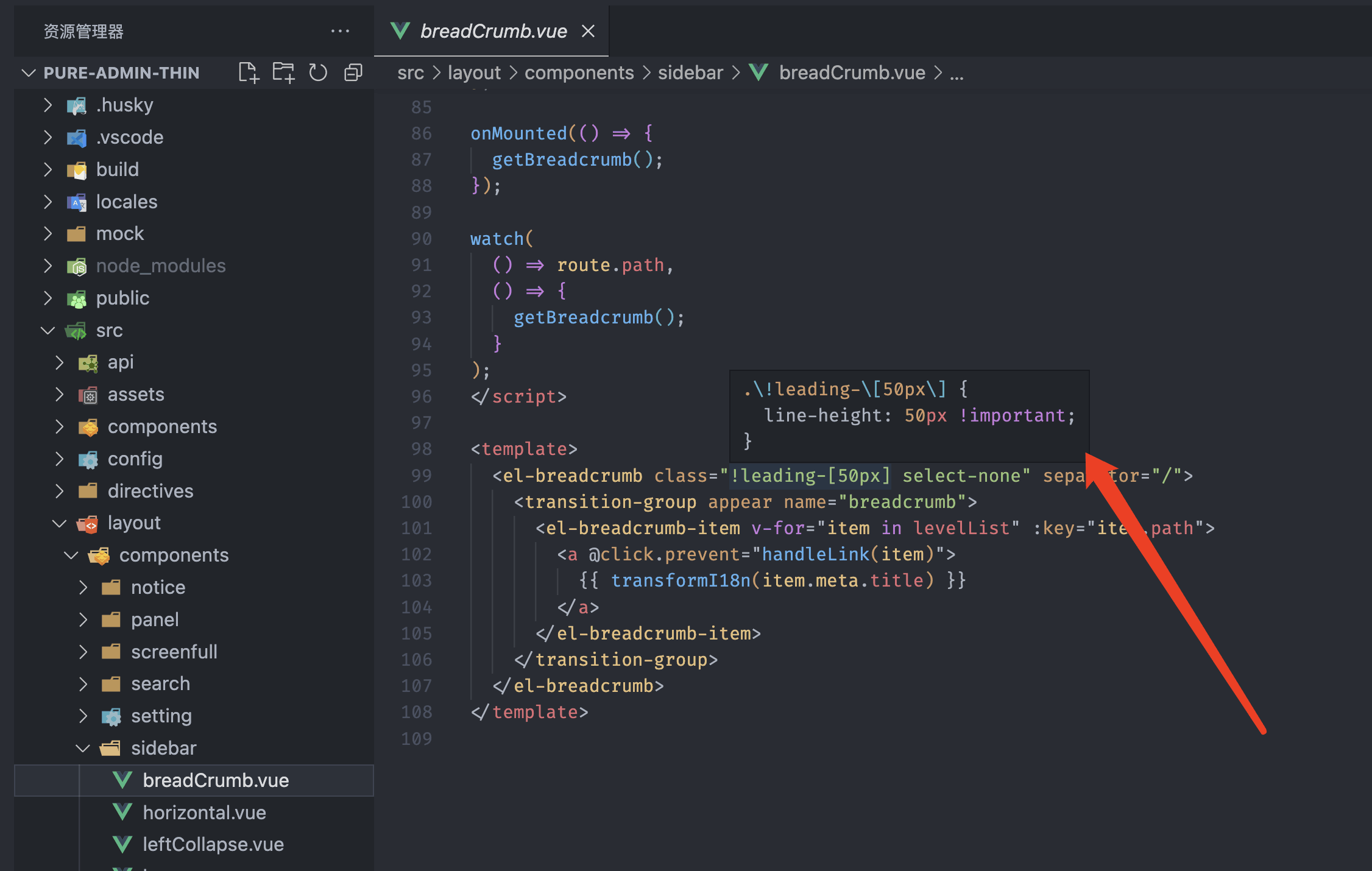The image size is (1372, 871).
Task: Click the locales folder icon
Action: pyautogui.click(x=77, y=202)
